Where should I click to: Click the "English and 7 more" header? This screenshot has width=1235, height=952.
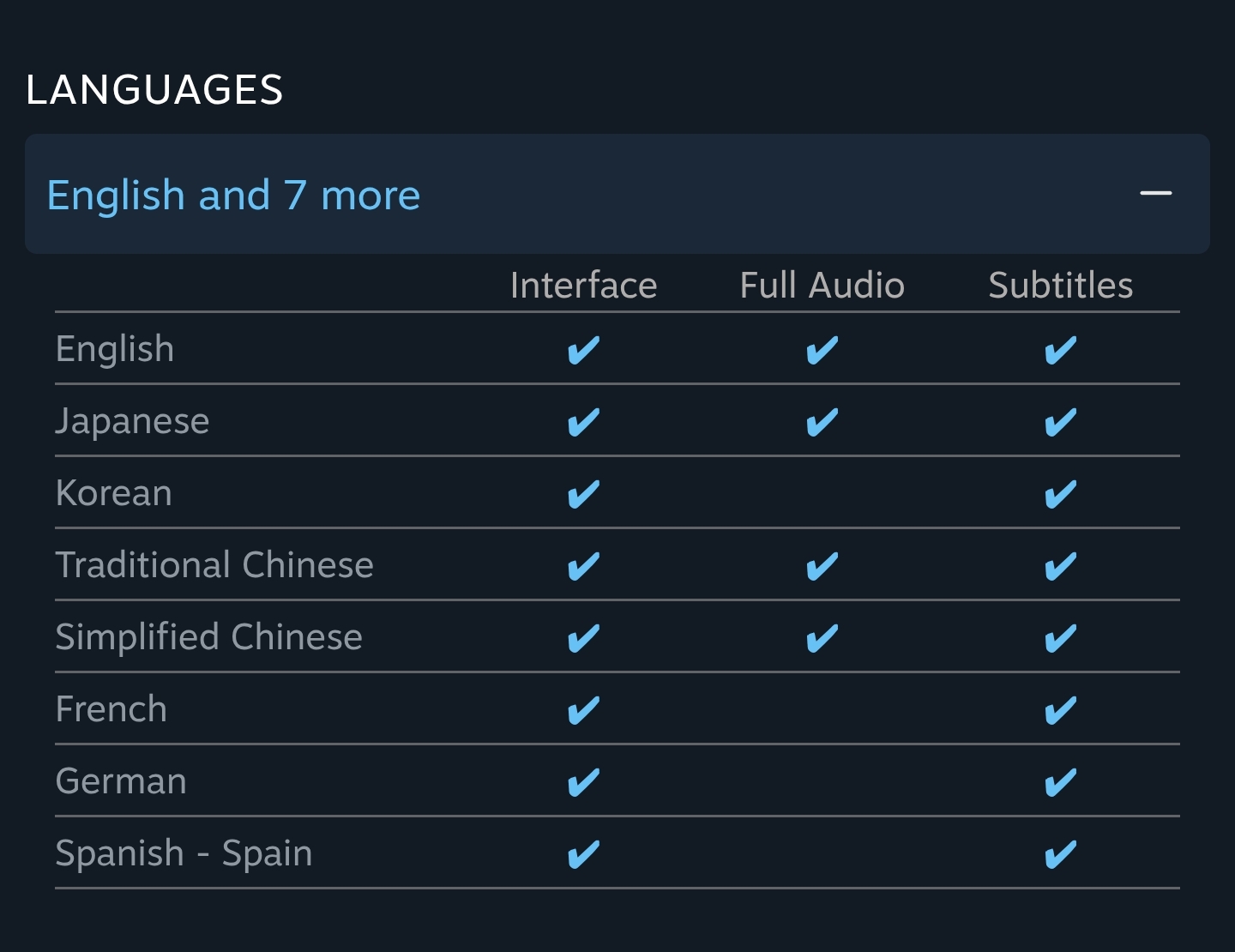[233, 195]
